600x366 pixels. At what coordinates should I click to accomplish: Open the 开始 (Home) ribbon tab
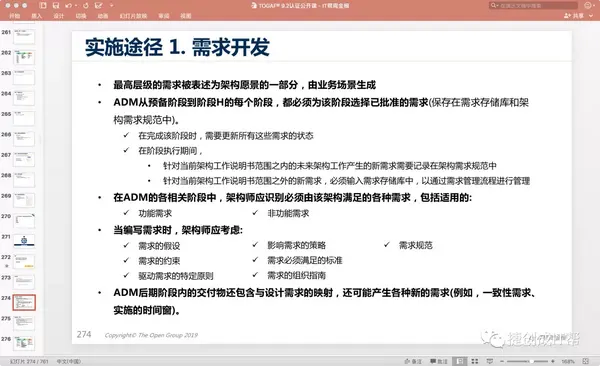click(15, 16)
